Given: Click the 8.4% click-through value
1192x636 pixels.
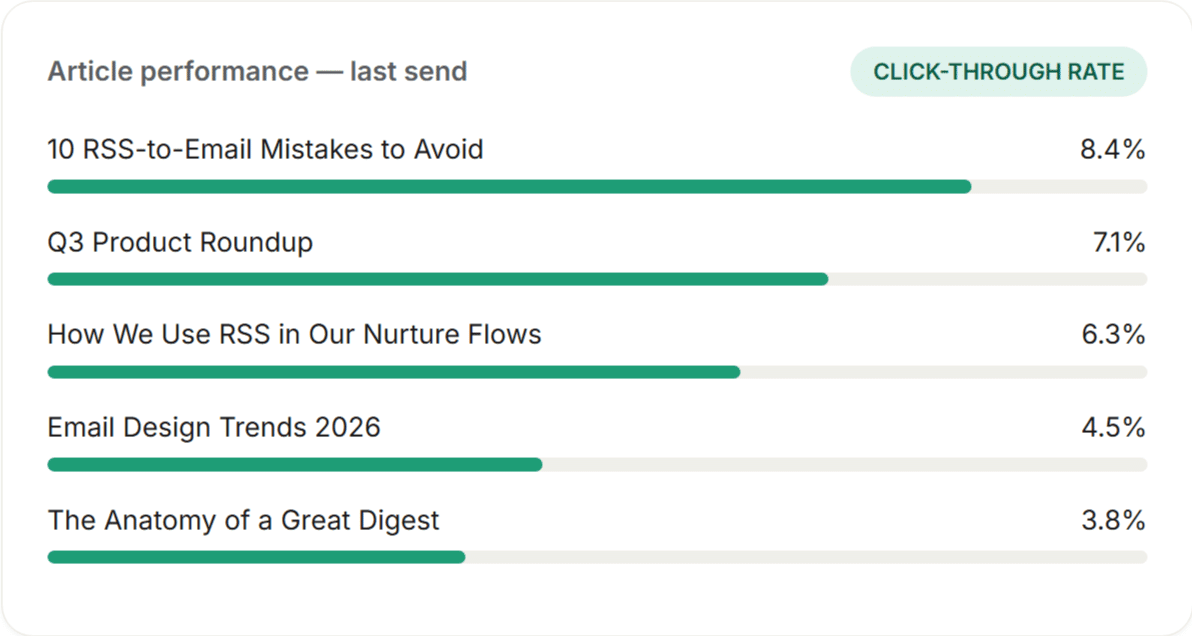Looking at the screenshot, I should tap(1113, 149).
